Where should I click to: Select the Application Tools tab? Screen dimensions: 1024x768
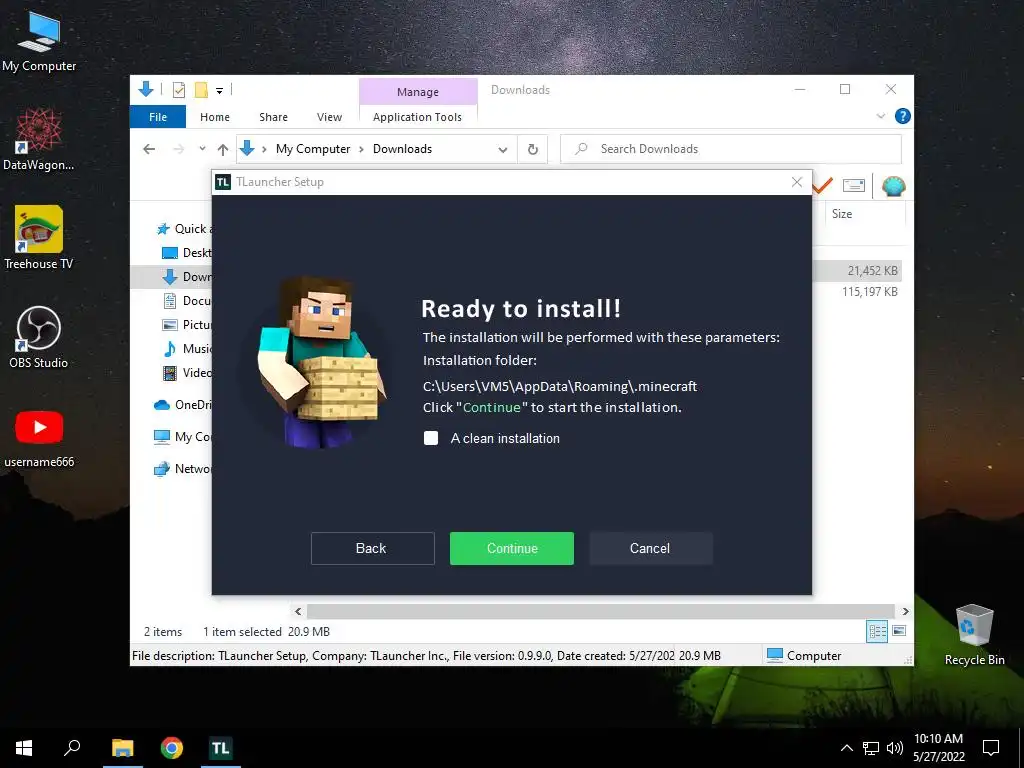[417, 117]
